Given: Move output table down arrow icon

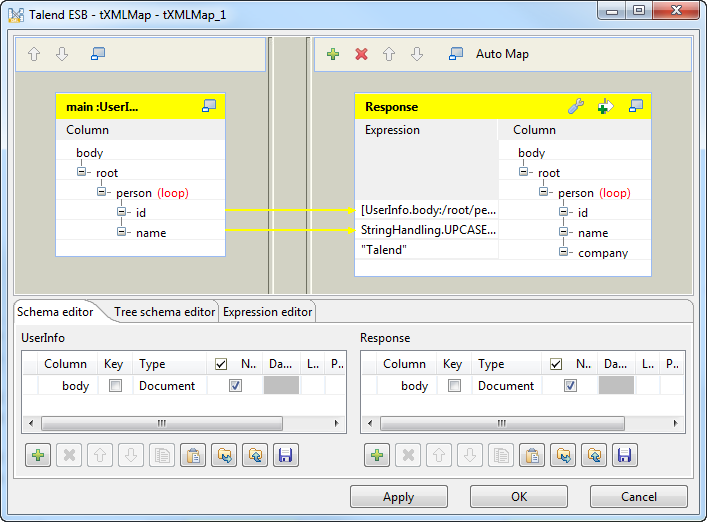Looking at the screenshot, I should 417,54.
